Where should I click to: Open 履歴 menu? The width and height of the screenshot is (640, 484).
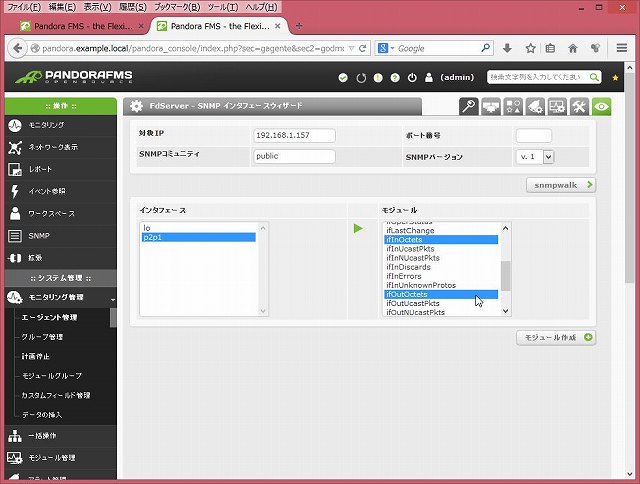[x=133, y=7]
